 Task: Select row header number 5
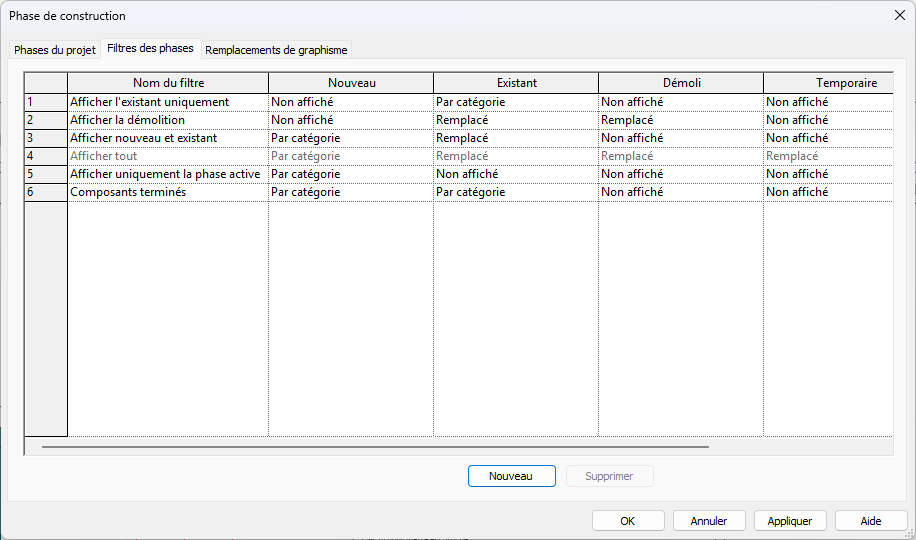tap(45, 174)
